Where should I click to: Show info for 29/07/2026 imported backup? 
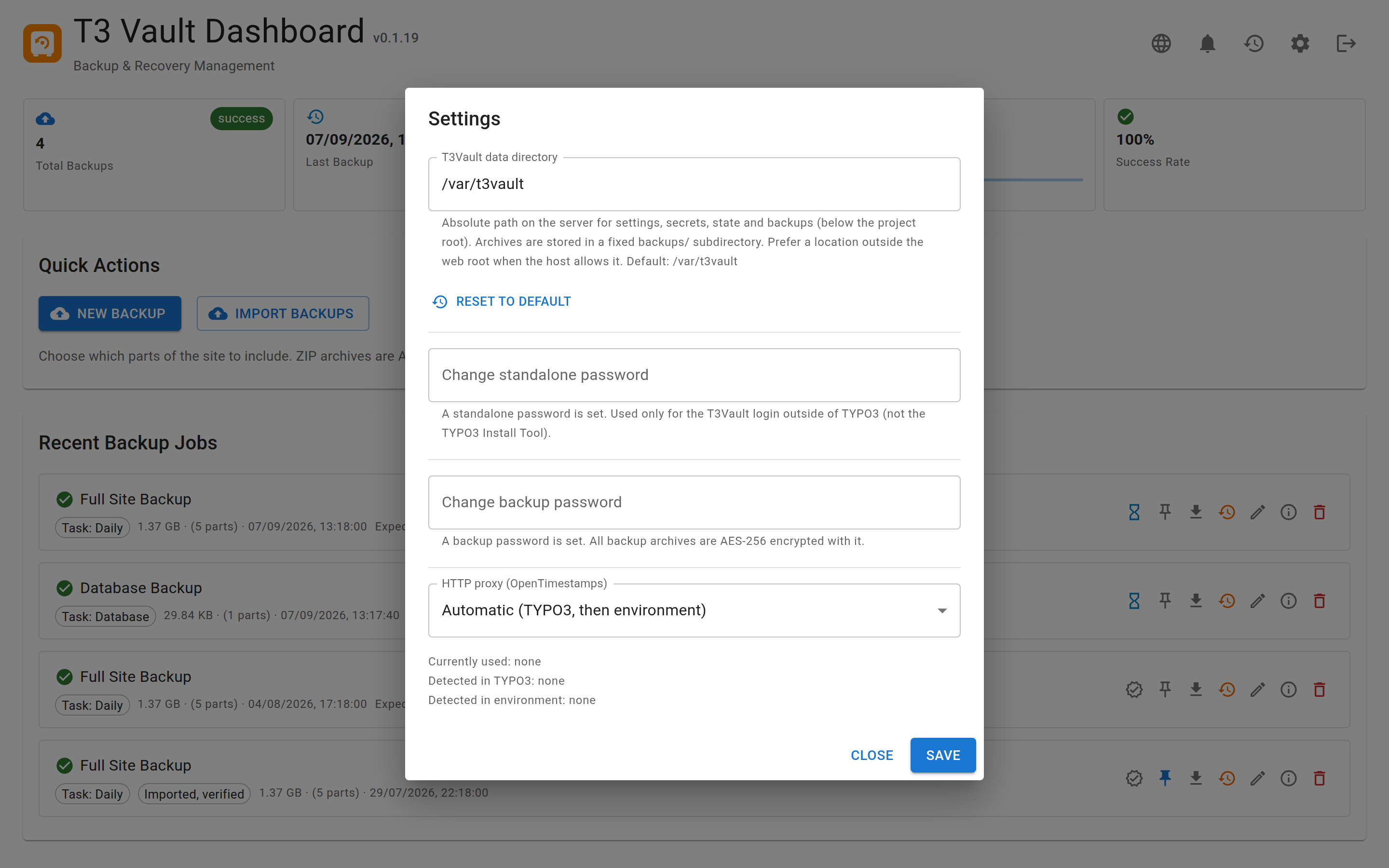1289,778
